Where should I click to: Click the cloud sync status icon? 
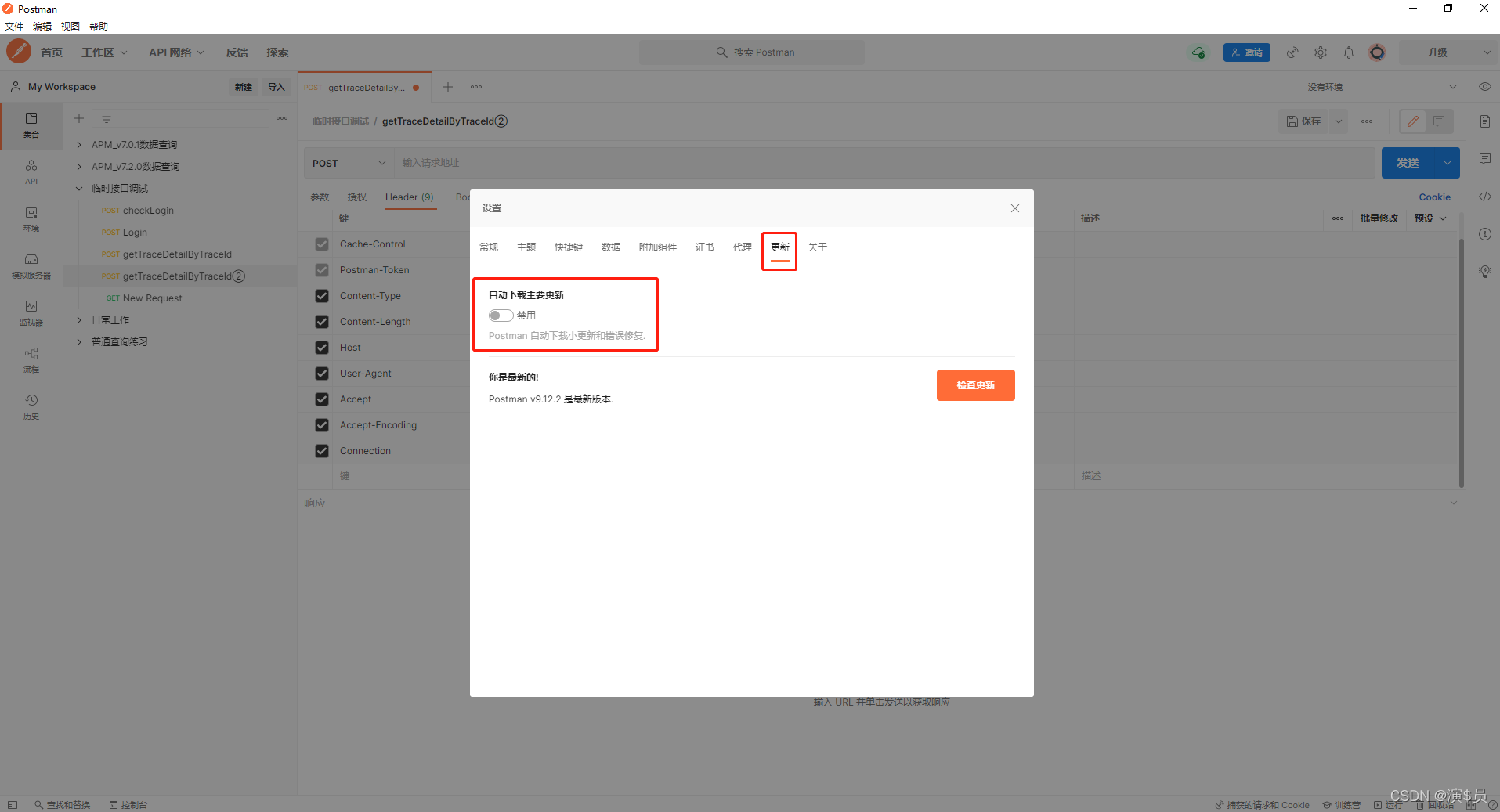1198,52
